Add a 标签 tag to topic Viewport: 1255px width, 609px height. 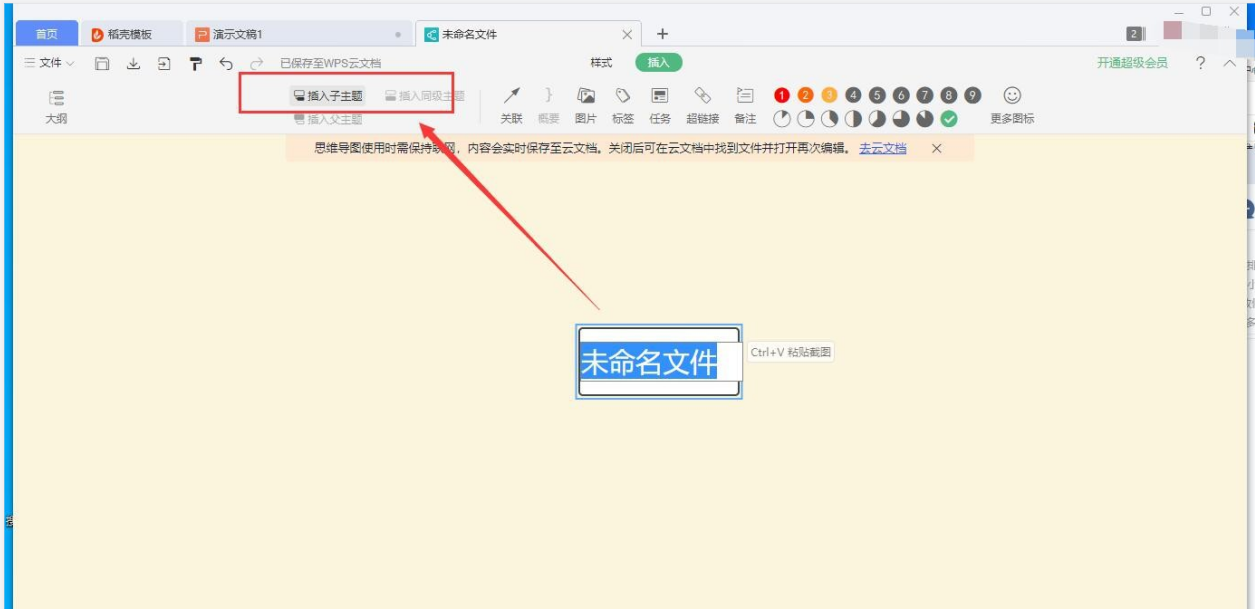point(623,106)
